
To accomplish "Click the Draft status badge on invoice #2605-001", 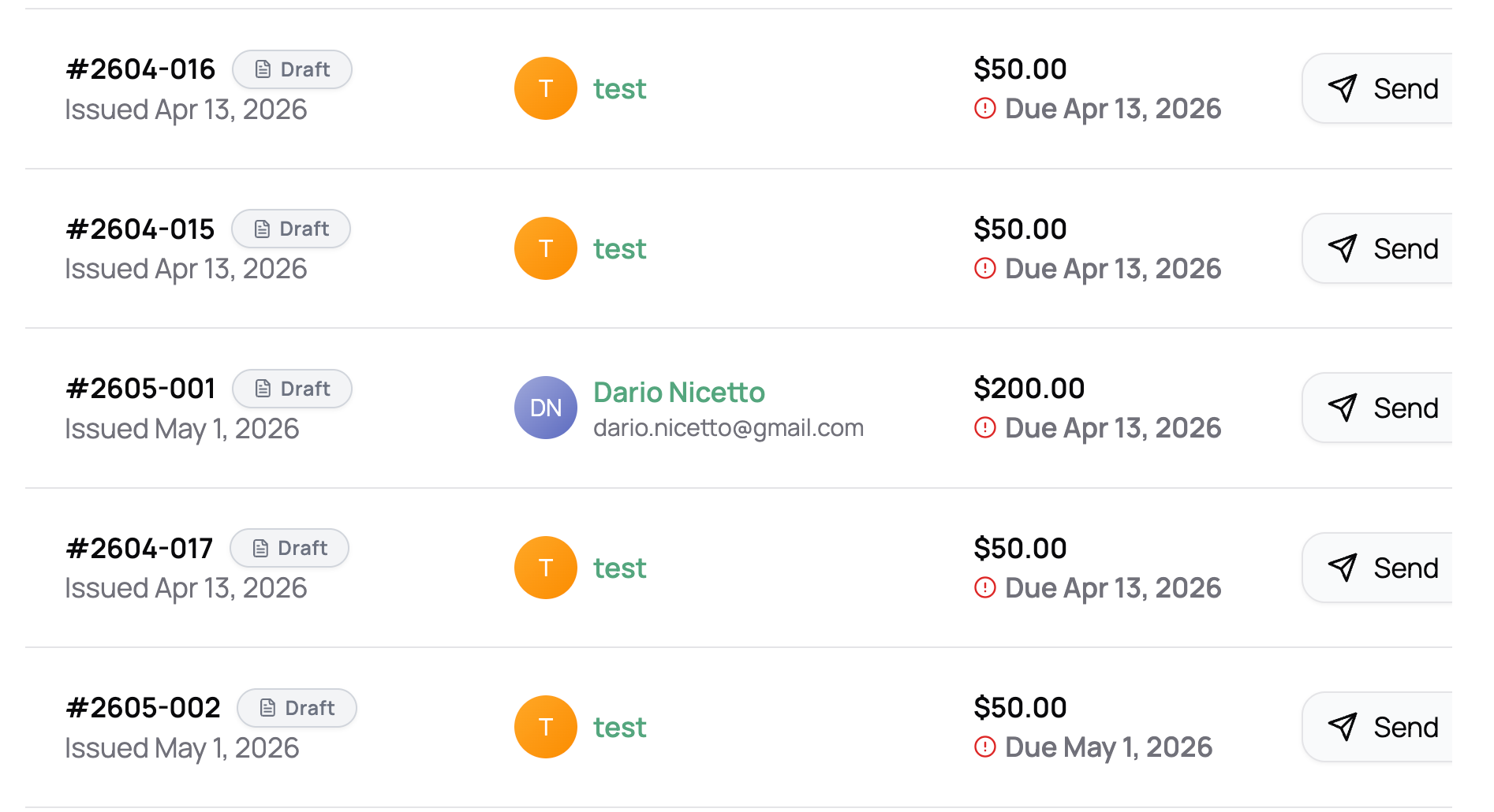I will [292, 389].
